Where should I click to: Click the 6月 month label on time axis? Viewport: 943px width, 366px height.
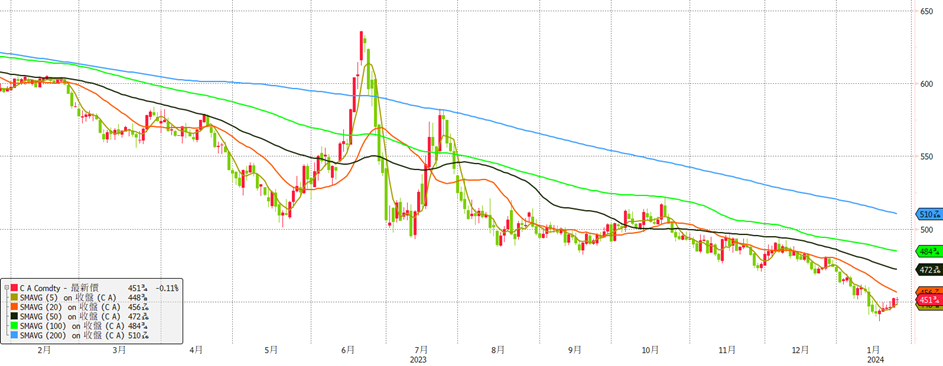(347, 349)
